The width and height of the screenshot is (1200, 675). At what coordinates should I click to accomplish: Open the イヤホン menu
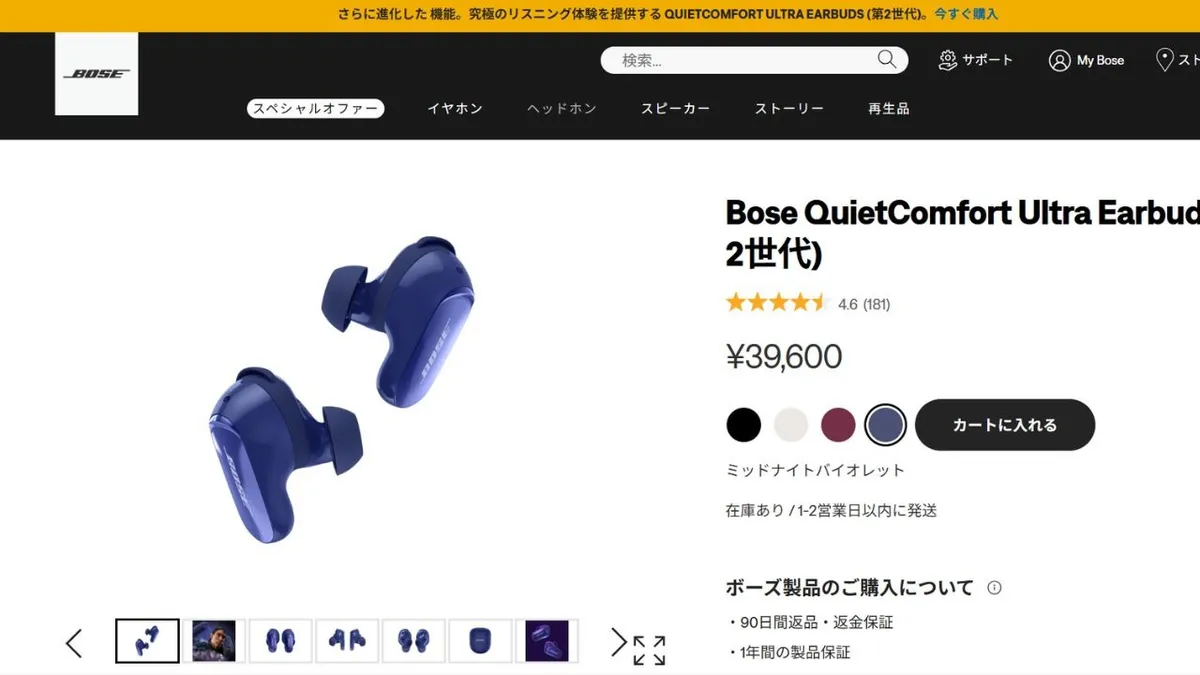tap(455, 108)
